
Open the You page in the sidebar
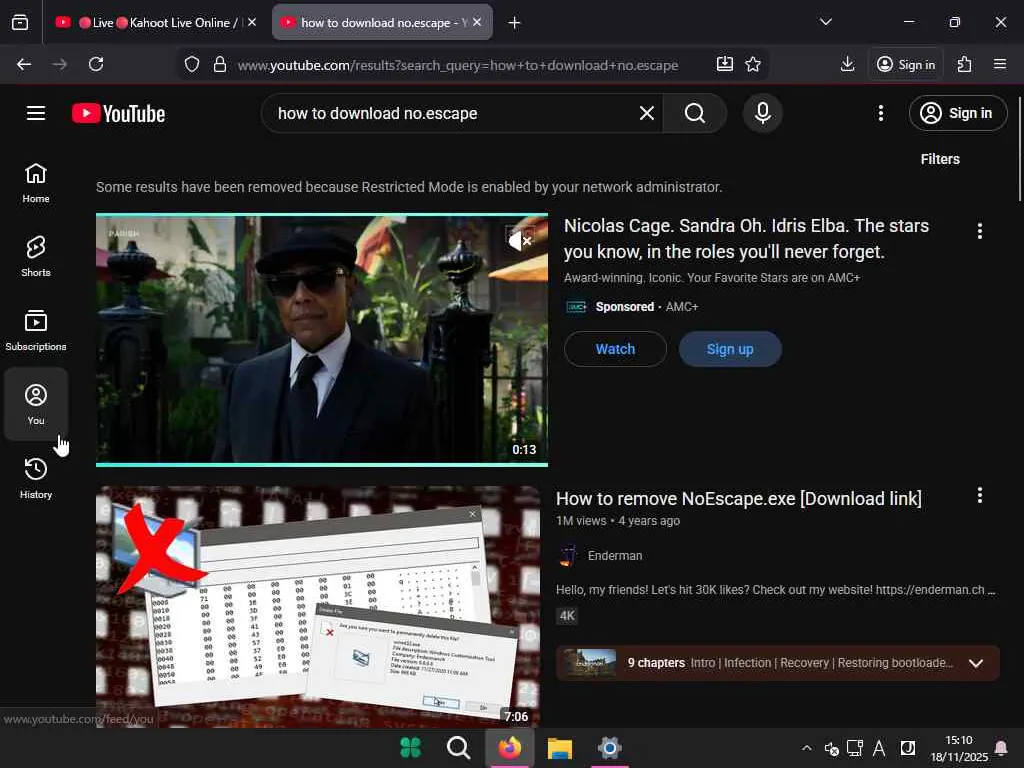tap(36, 404)
